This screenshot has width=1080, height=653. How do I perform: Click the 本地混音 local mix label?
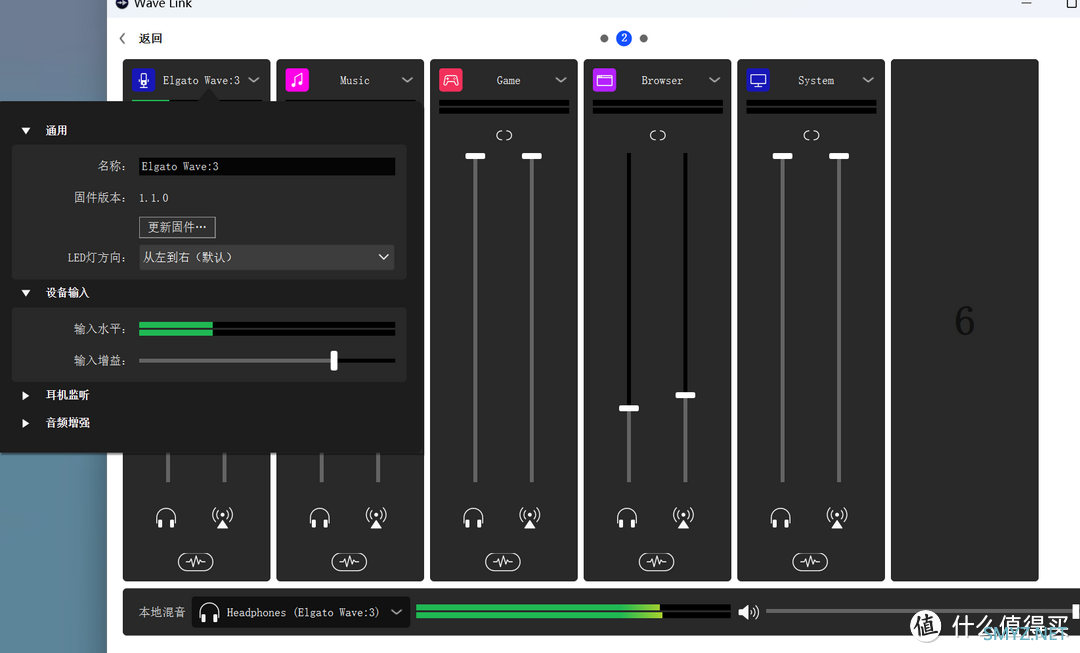[162, 612]
